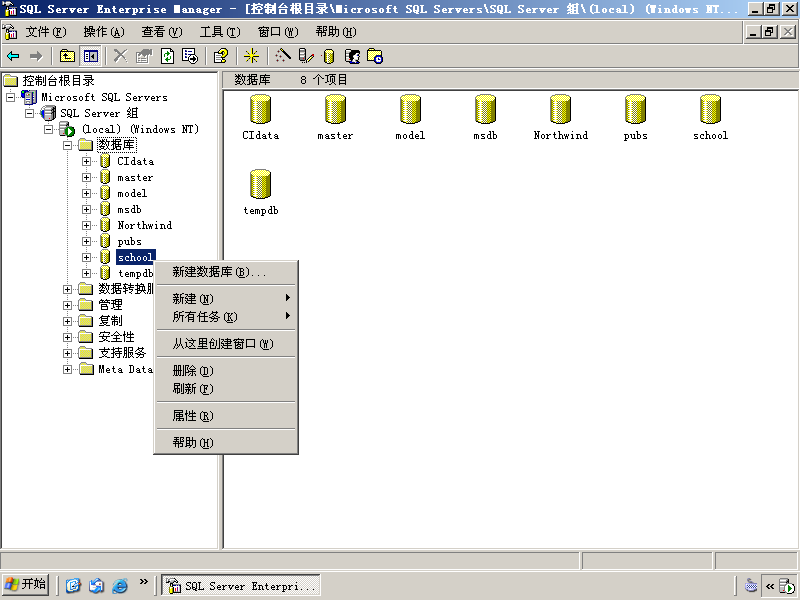This screenshot has height=600, width=800.
Task: Open the 文件(F) menu
Action: click(x=46, y=32)
